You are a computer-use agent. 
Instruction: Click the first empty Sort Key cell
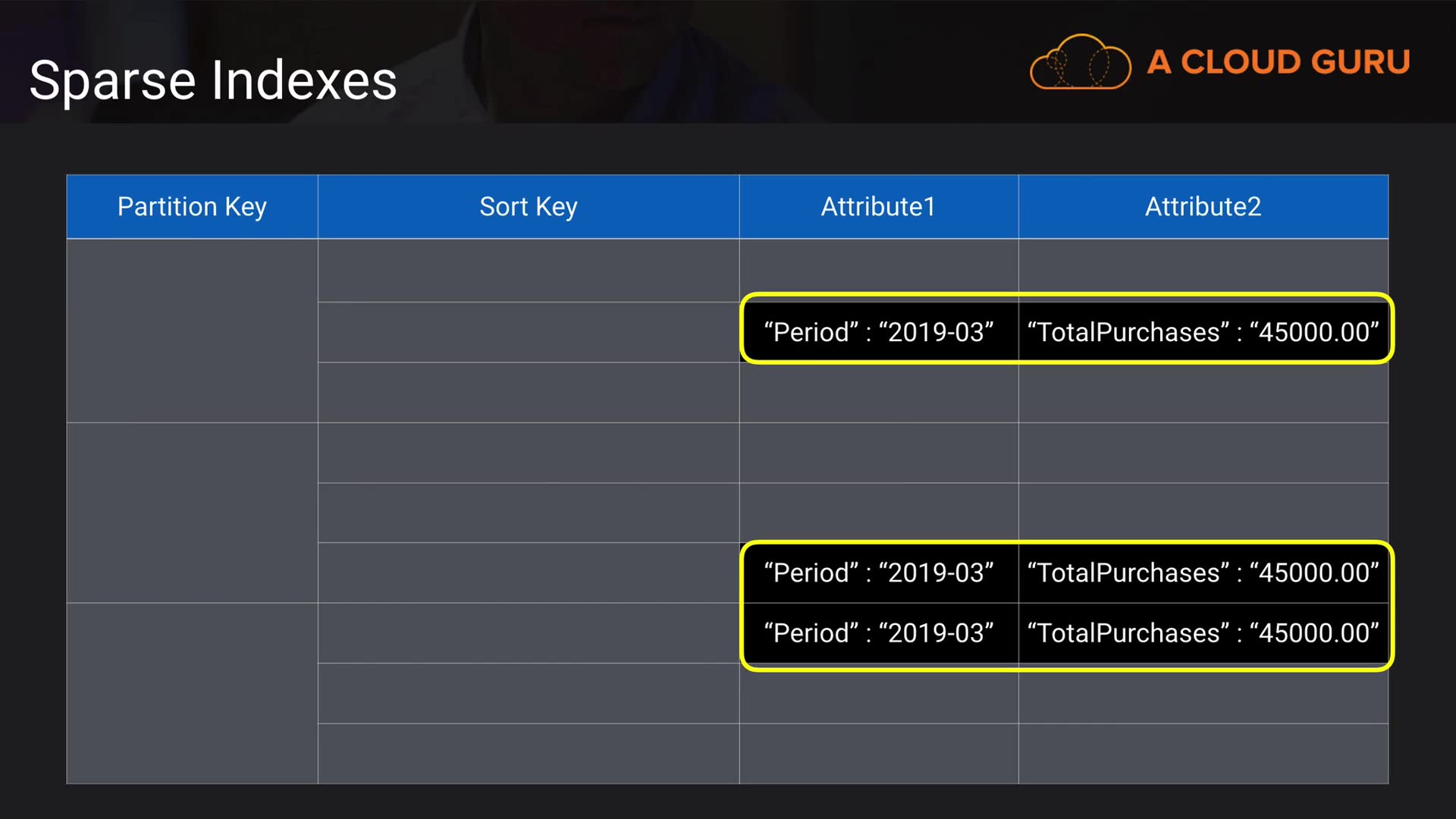tap(529, 271)
